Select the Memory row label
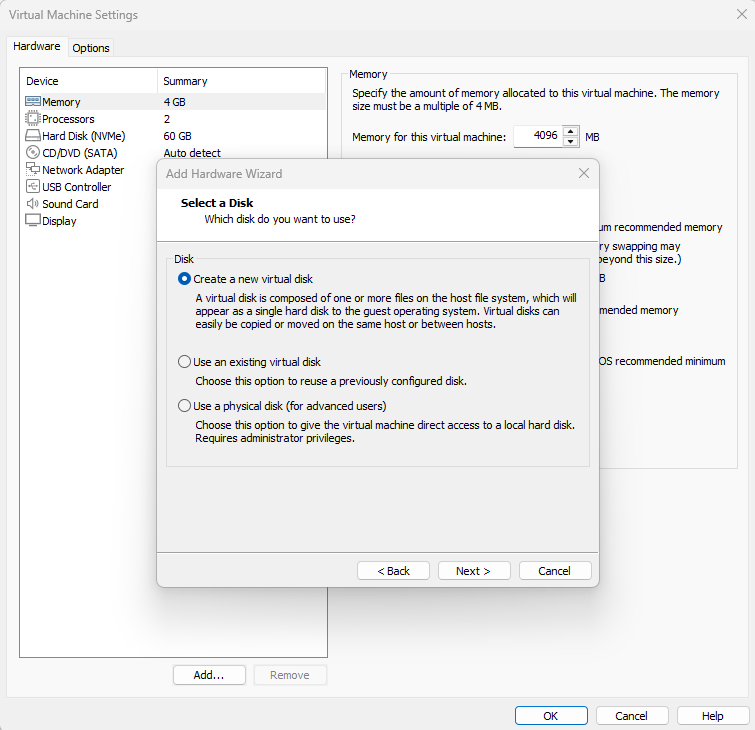This screenshot has height=730, width=755. point(61,102)
